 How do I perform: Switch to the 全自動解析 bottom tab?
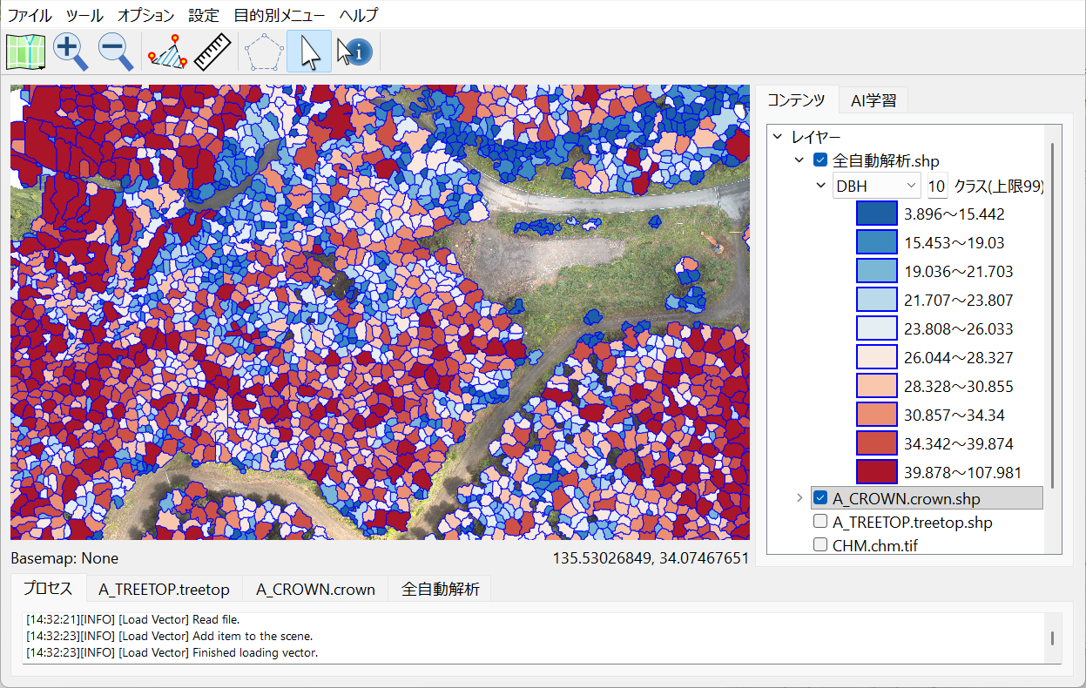tap(440, 589)
